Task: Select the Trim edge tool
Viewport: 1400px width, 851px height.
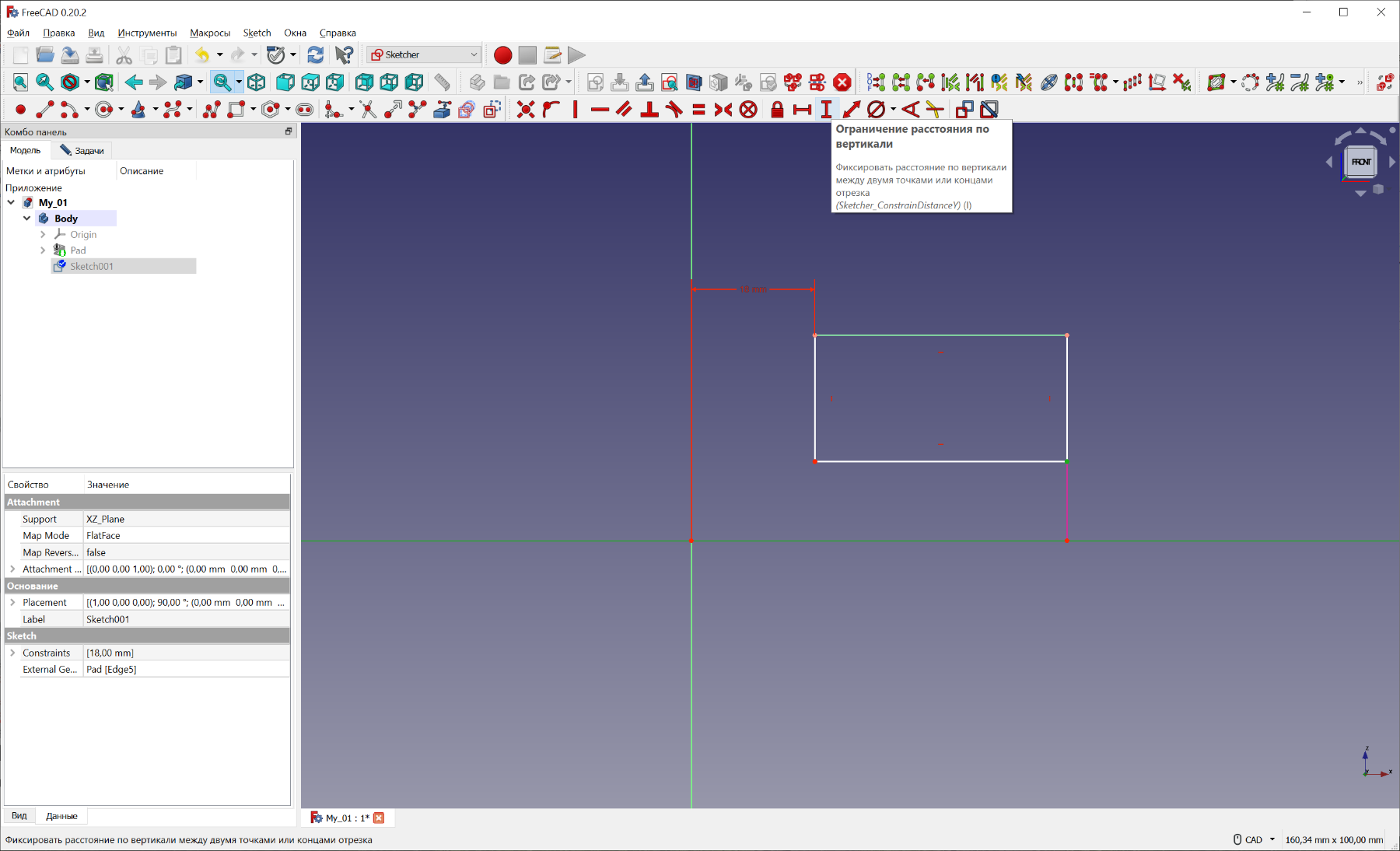Action: (369, 110)
